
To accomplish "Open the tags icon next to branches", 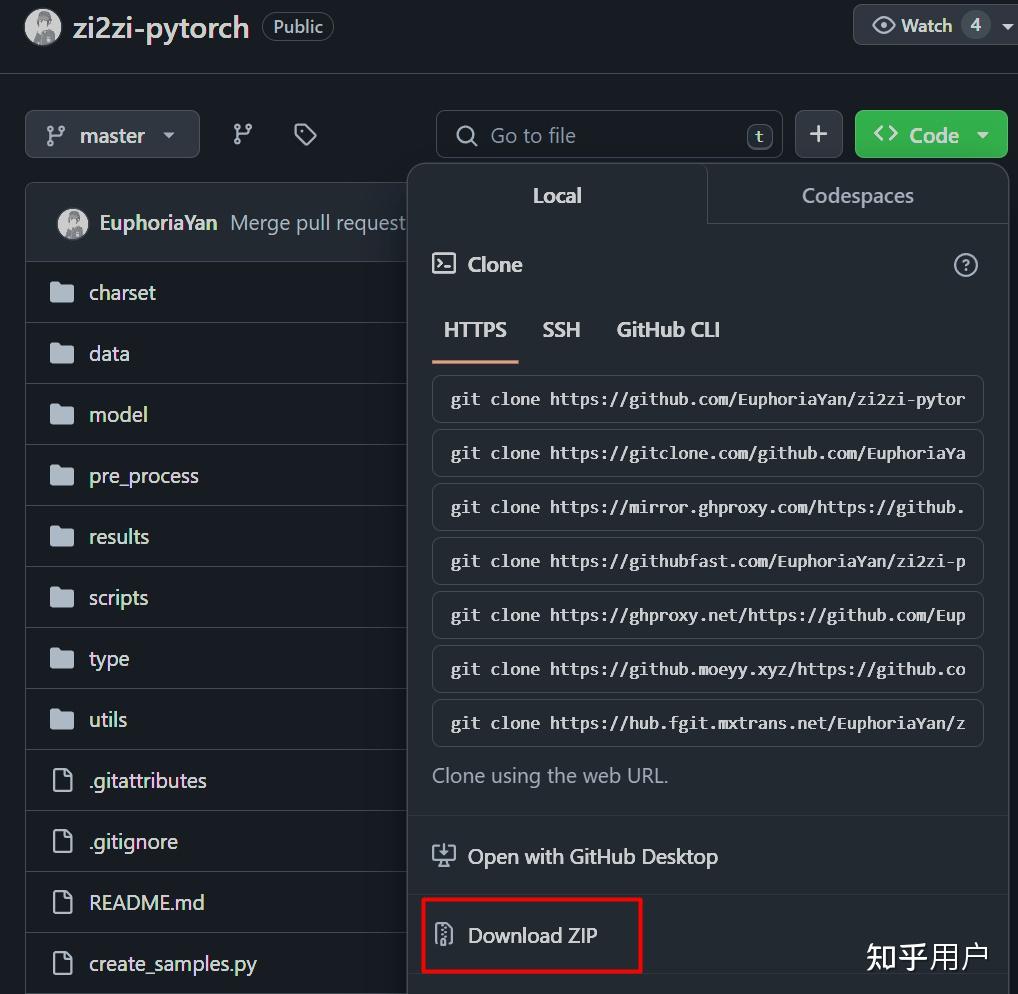I will (x=304, y=133).
